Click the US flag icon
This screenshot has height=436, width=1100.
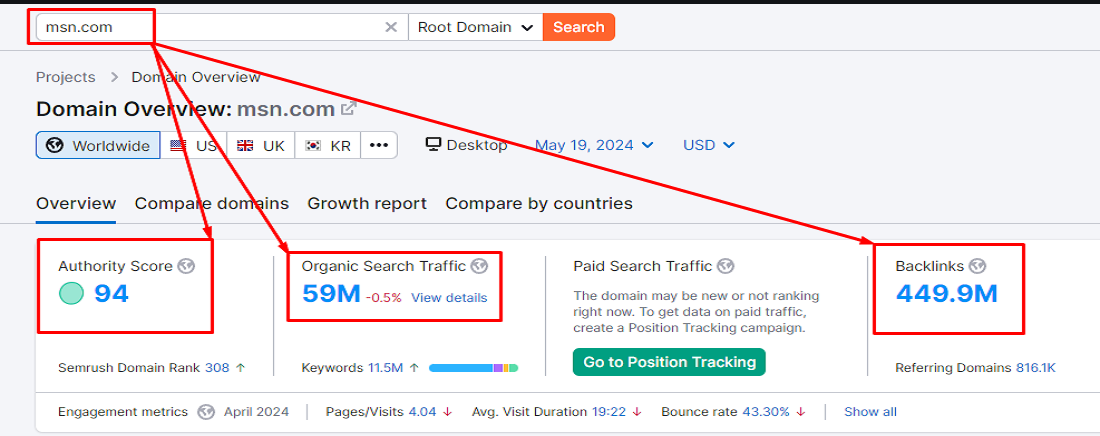(178, 145)
